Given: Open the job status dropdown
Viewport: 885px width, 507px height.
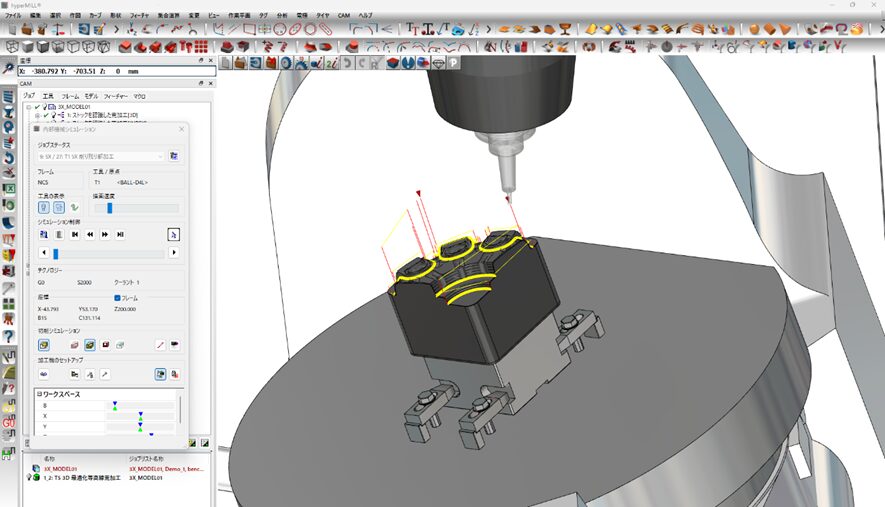Looking at the screenshot, I should tap(160, 156).
